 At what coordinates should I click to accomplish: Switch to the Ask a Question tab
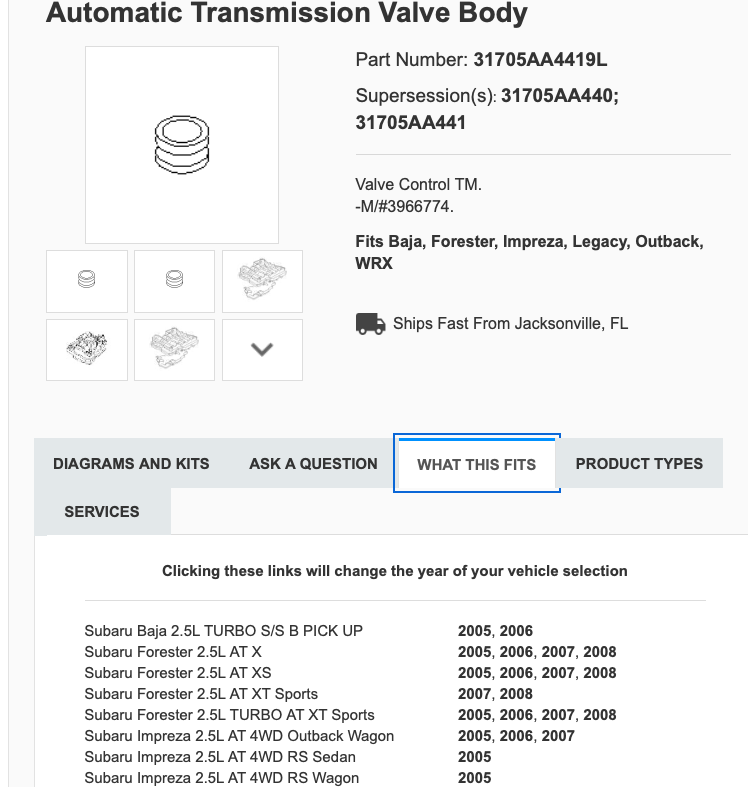(x=313, y=463)
